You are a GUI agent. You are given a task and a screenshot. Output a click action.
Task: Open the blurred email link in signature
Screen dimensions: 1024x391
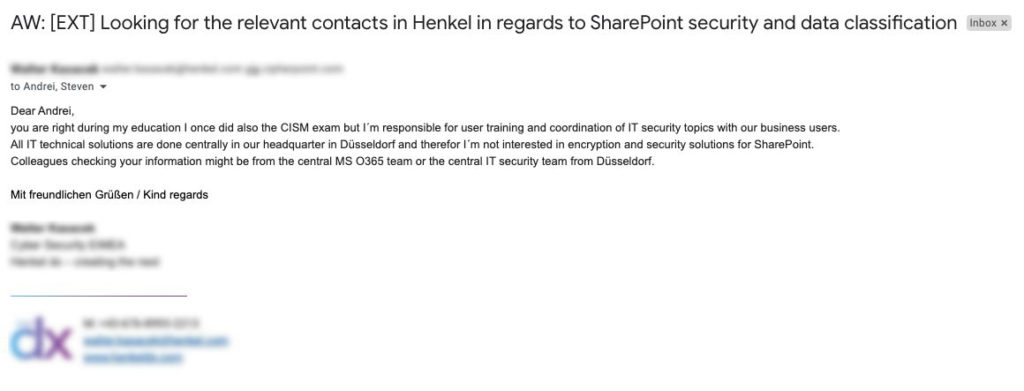coord(155,340)
